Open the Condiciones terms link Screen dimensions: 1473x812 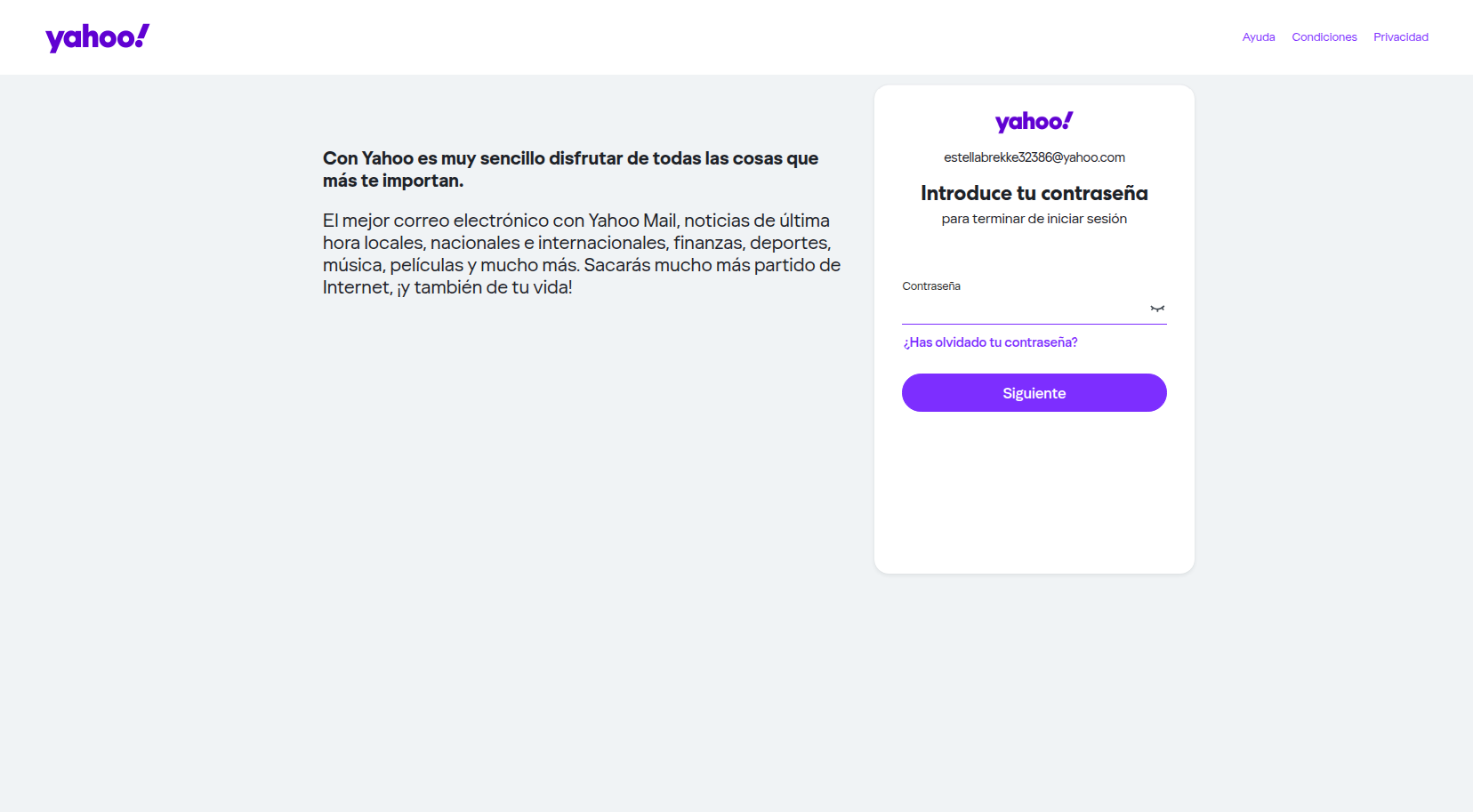pos(1324,37)
